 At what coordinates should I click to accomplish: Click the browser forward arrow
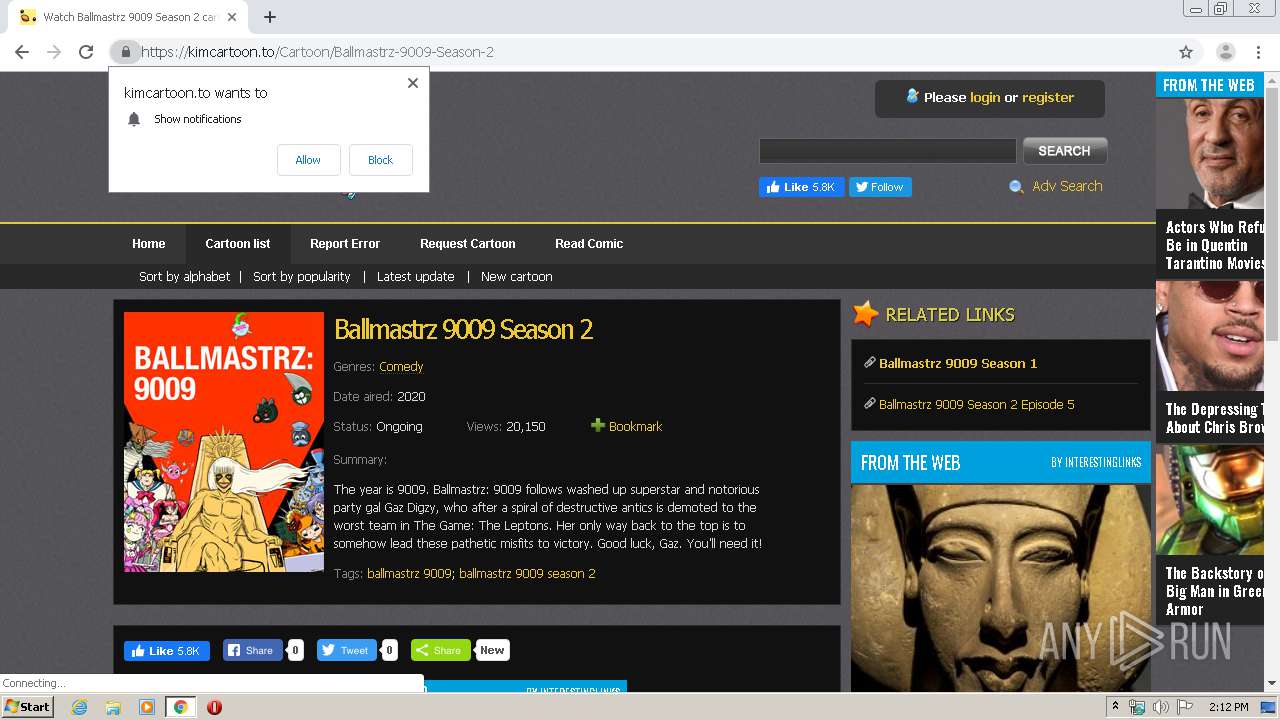pyautogui.click(x=54, y=52)
